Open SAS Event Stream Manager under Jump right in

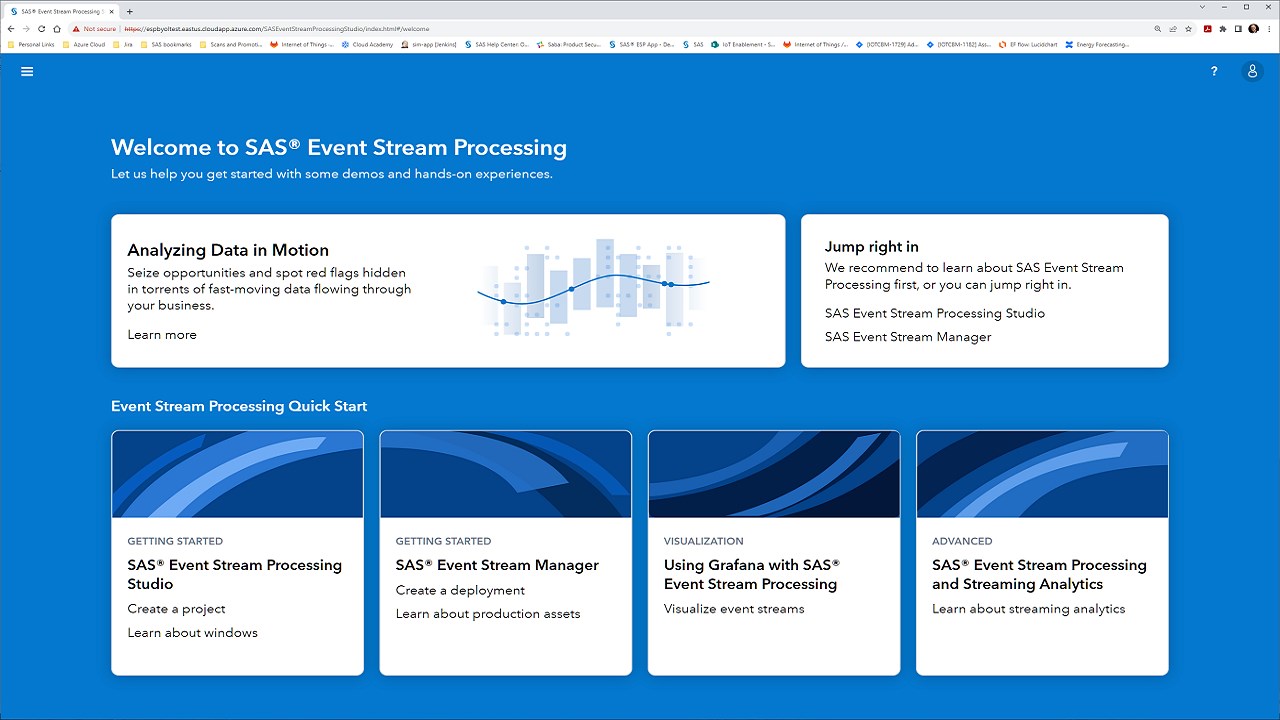908,337
